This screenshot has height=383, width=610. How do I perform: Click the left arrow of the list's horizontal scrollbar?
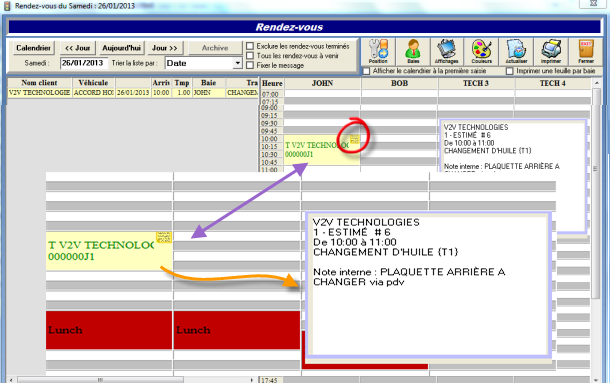click(11, 380)
